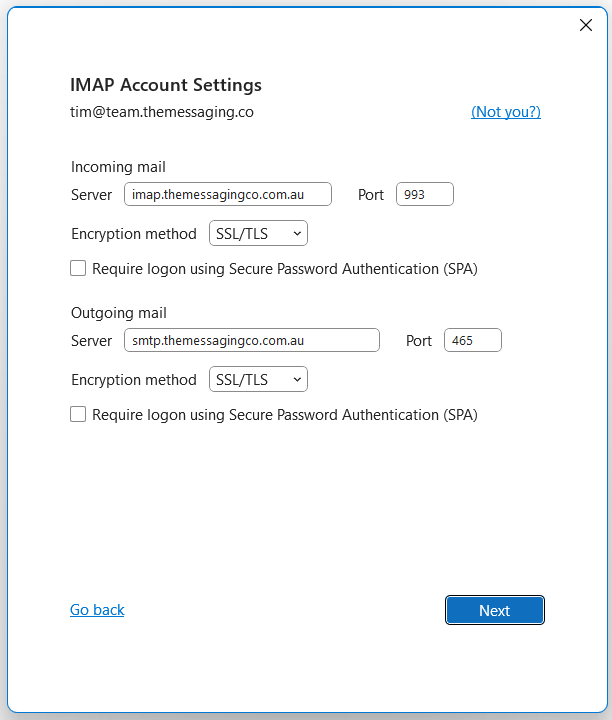Viewport: 612px width, 720px height.
Task: Enable SPA logon checkbox for outgoing mail
Action: point(78,414)
